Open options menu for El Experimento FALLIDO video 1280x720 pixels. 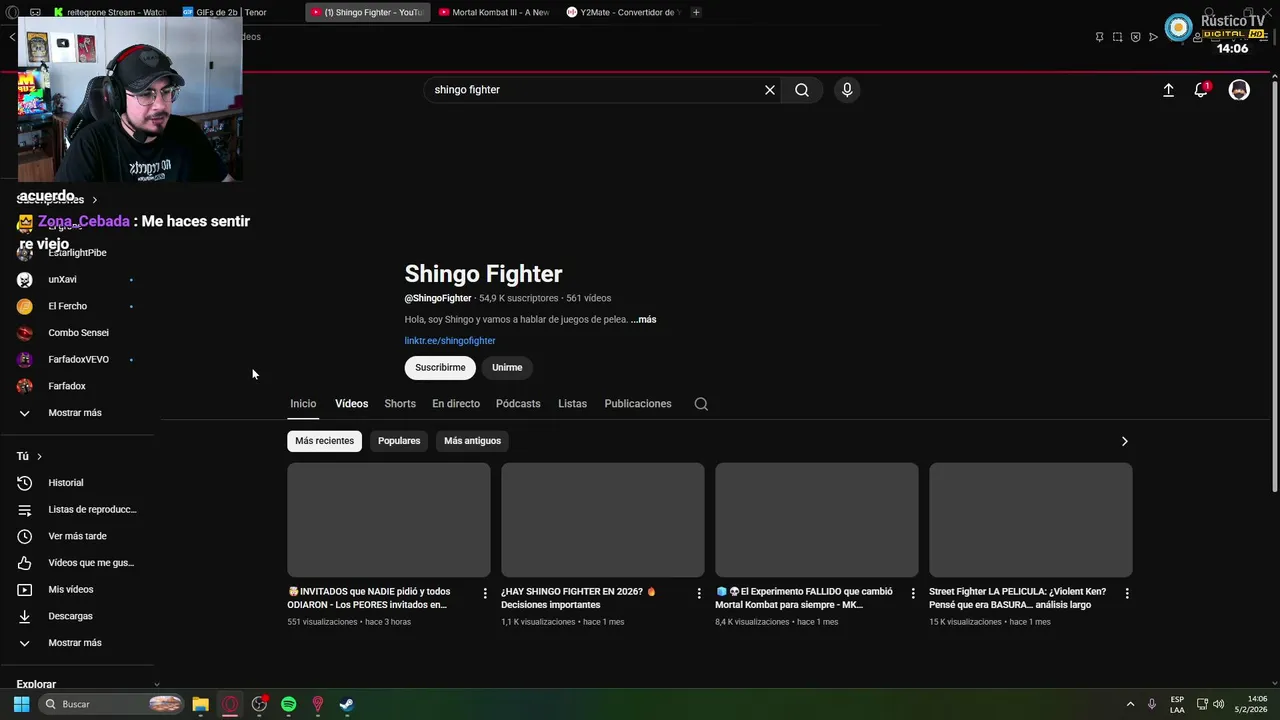(913, 593)
